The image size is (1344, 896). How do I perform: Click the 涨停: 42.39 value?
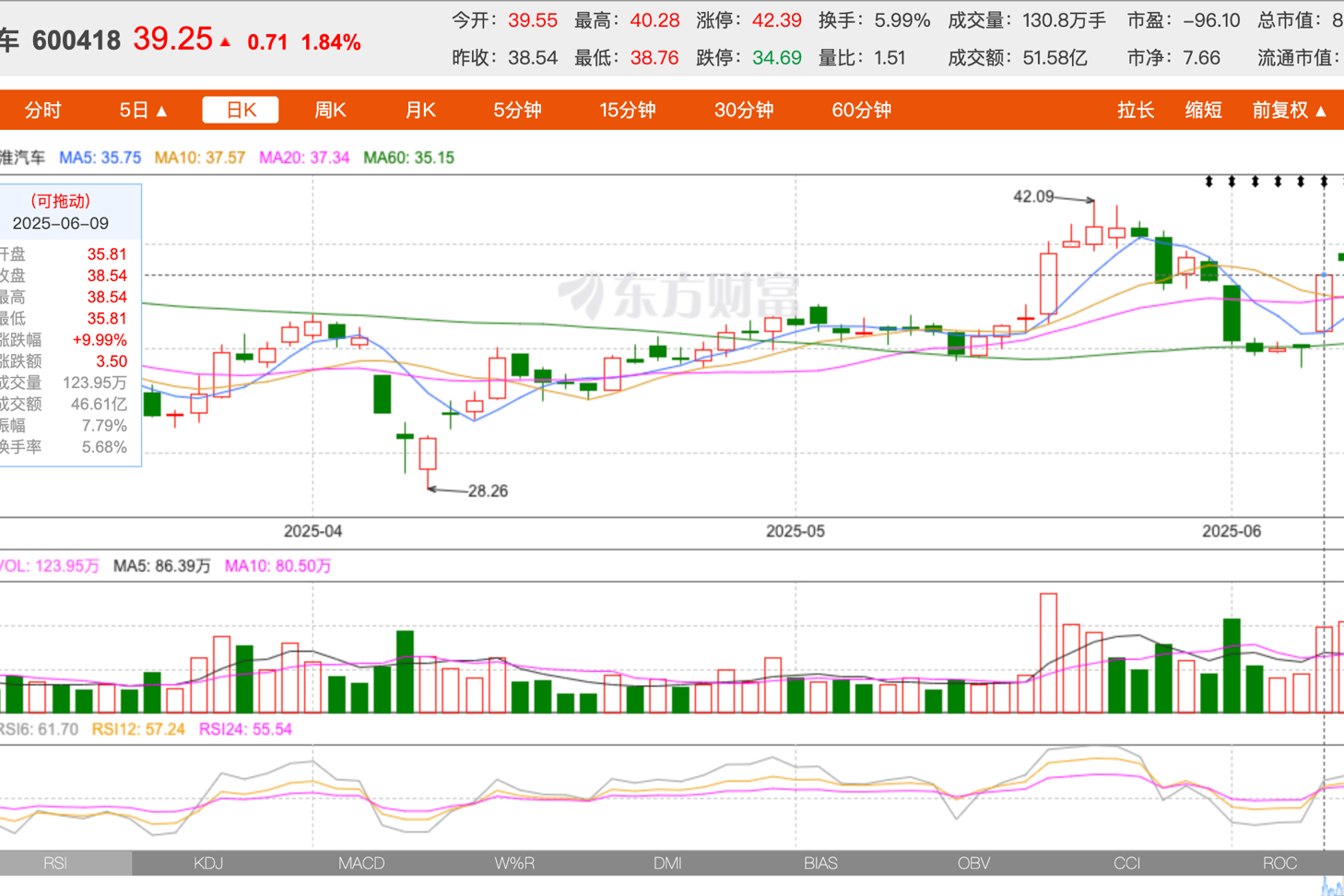click(776, 20)
